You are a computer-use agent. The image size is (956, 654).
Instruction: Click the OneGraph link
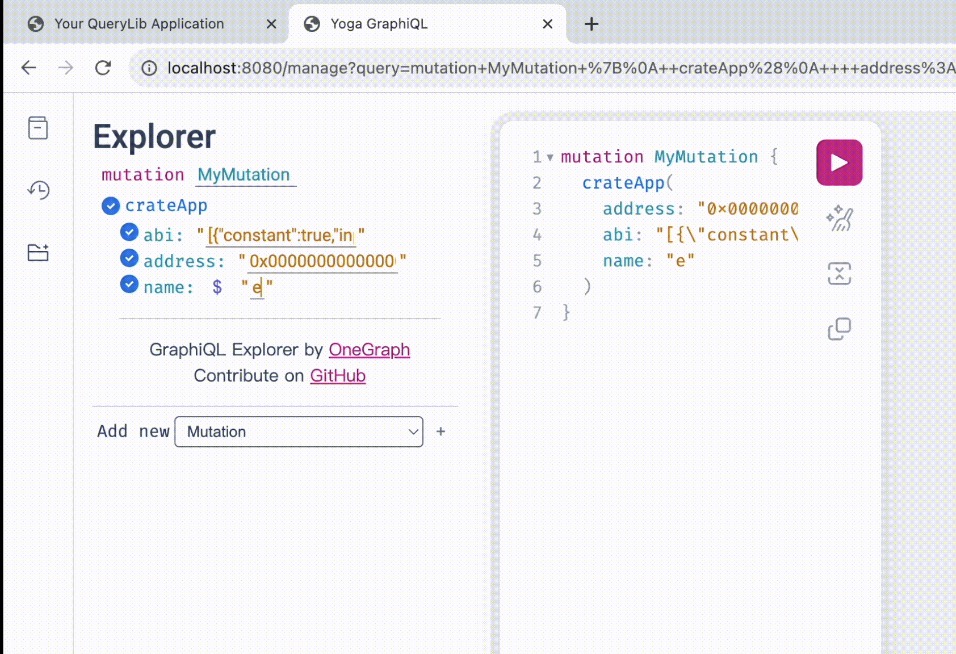pyautogui.click(x=369, y=349)
